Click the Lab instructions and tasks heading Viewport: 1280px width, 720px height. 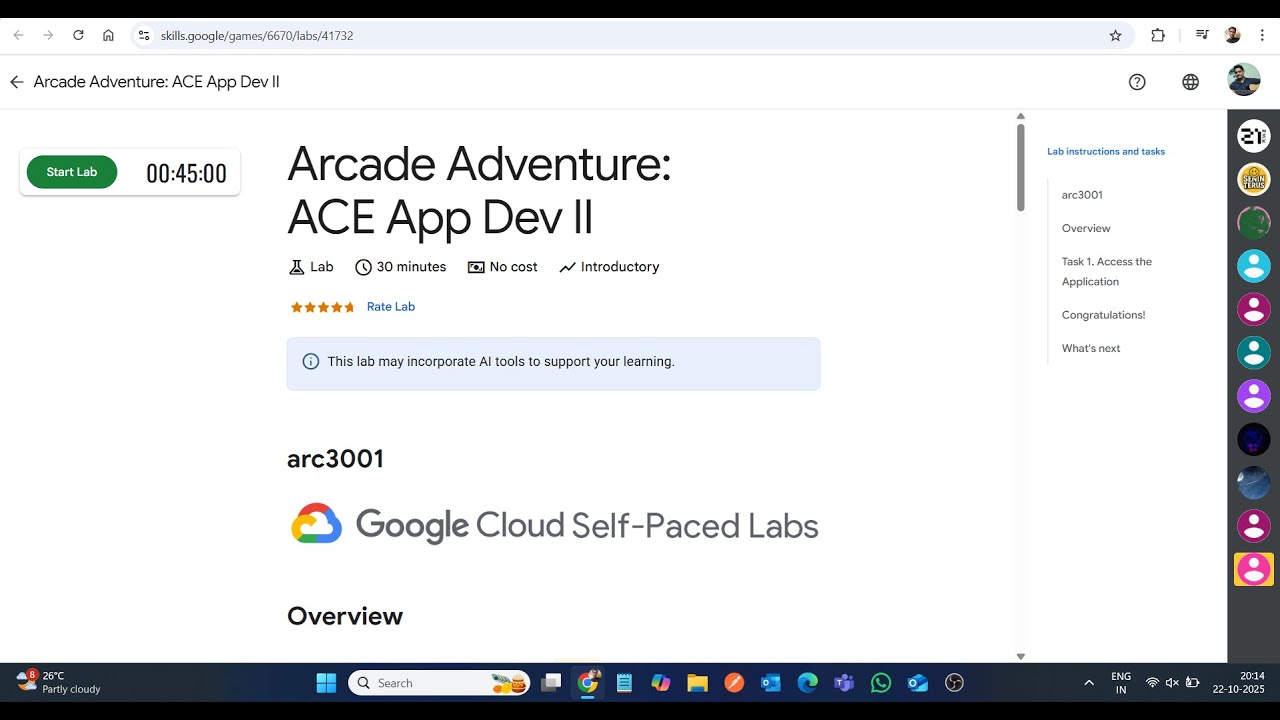click(1106, 152)
